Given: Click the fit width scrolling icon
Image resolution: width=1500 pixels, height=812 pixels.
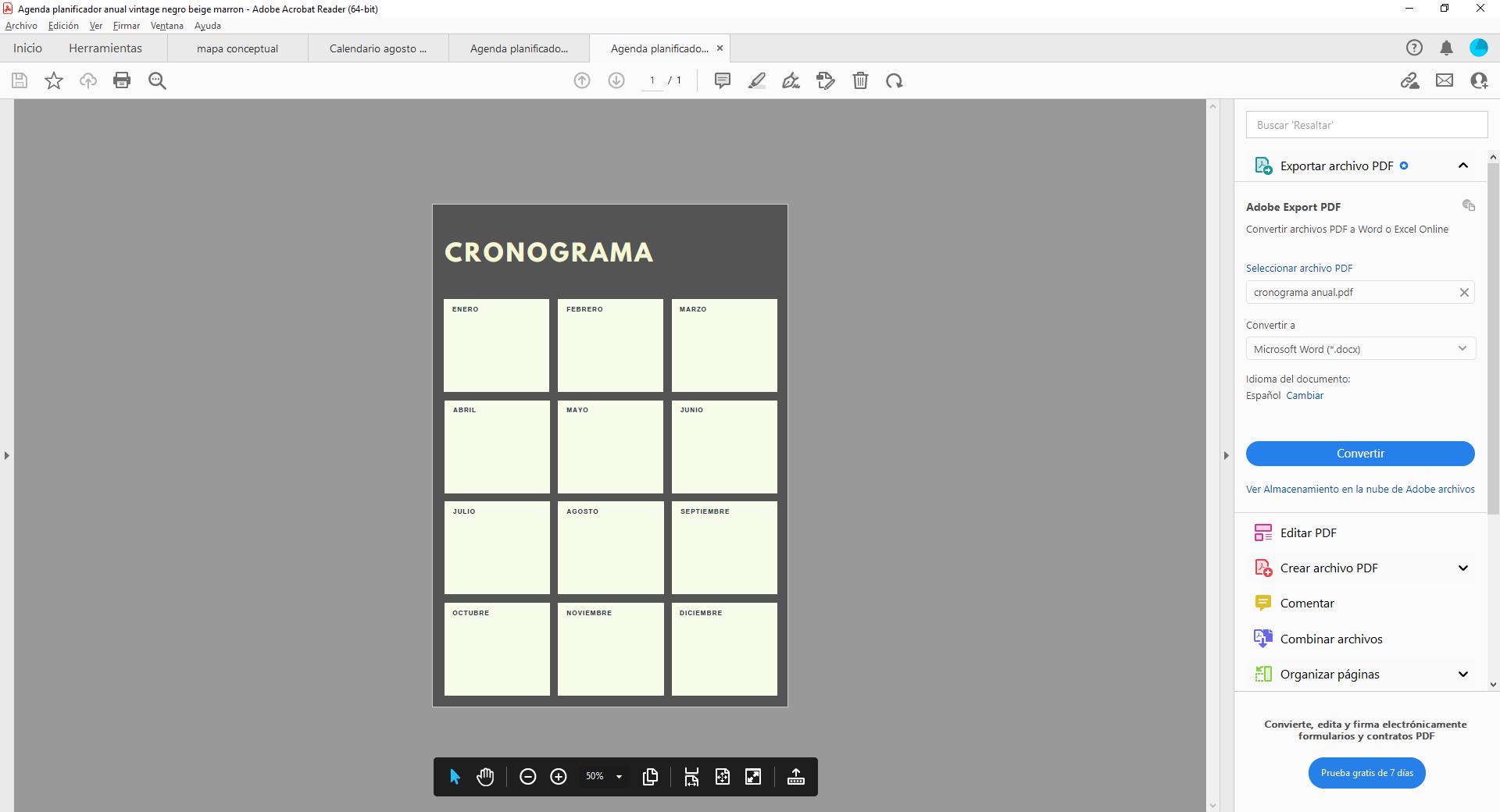Looking at the screenshot, I should tap(691, 776).
